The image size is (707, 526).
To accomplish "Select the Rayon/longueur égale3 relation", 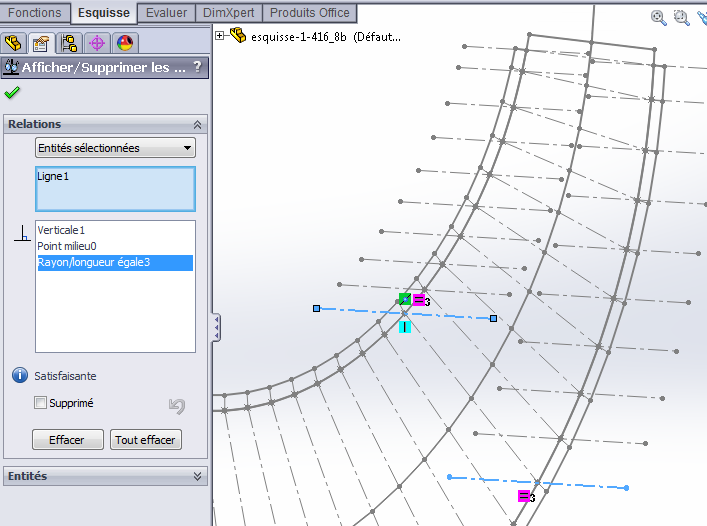I will coord(115,262).
